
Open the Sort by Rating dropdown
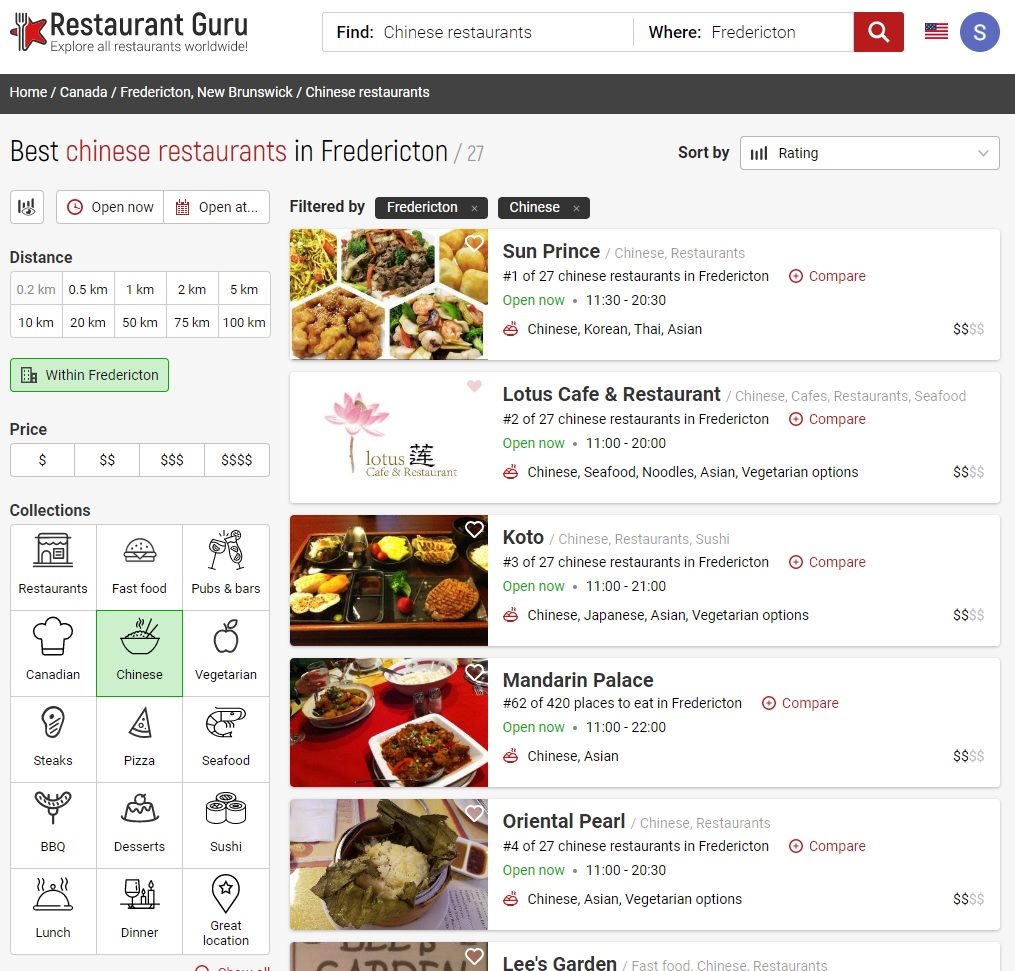point(869,153)
